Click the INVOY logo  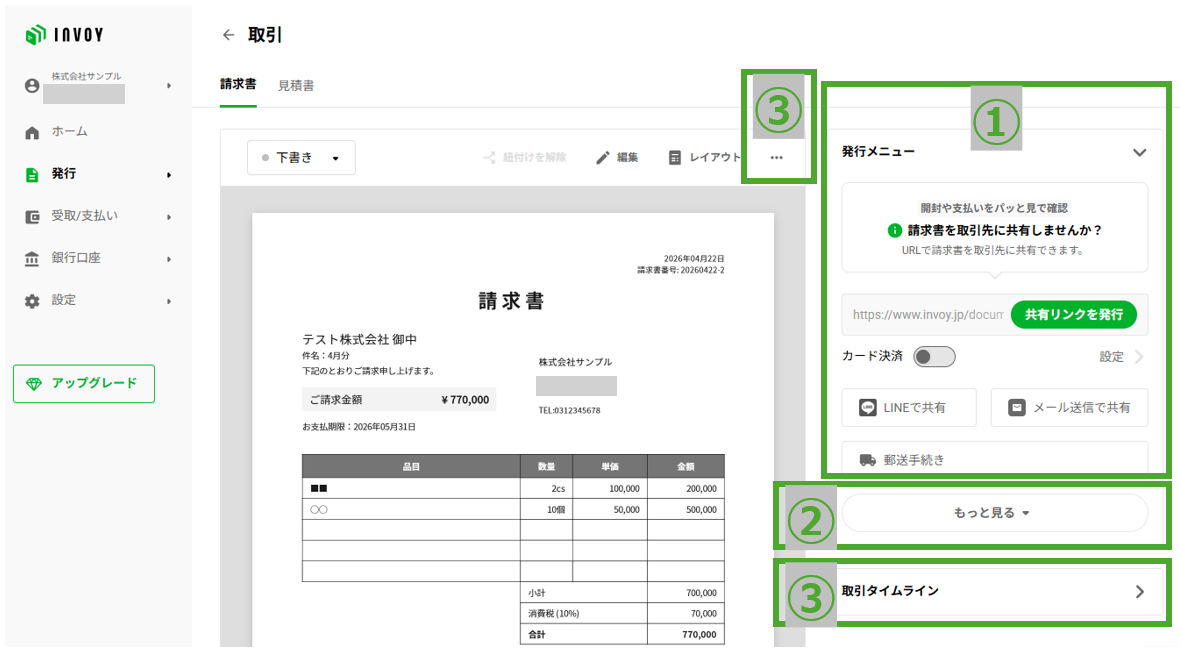click(65, 35)
